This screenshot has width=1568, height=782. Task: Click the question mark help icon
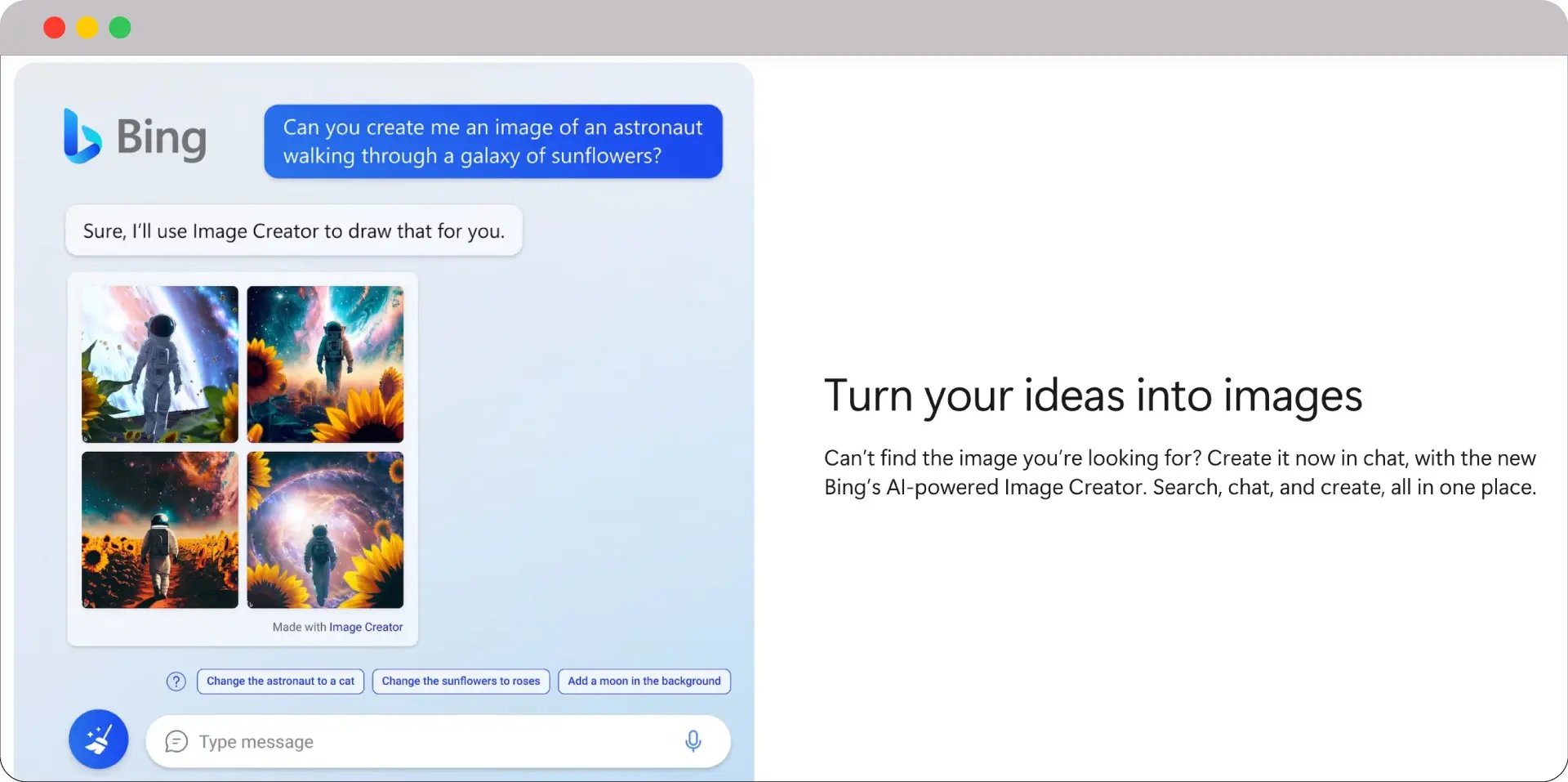point(176,681)
